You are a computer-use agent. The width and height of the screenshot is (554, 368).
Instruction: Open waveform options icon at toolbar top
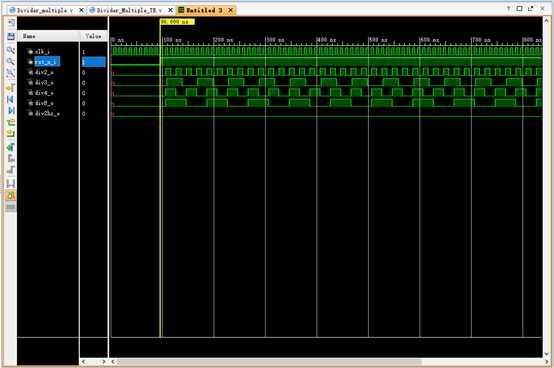click(11, 23)
